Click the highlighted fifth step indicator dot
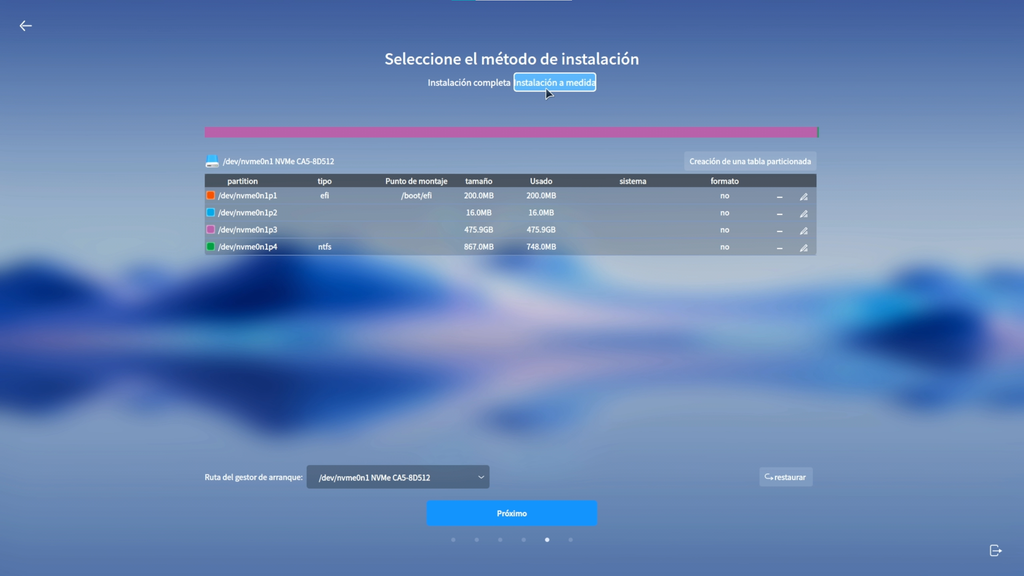 (x=547, y=540)
